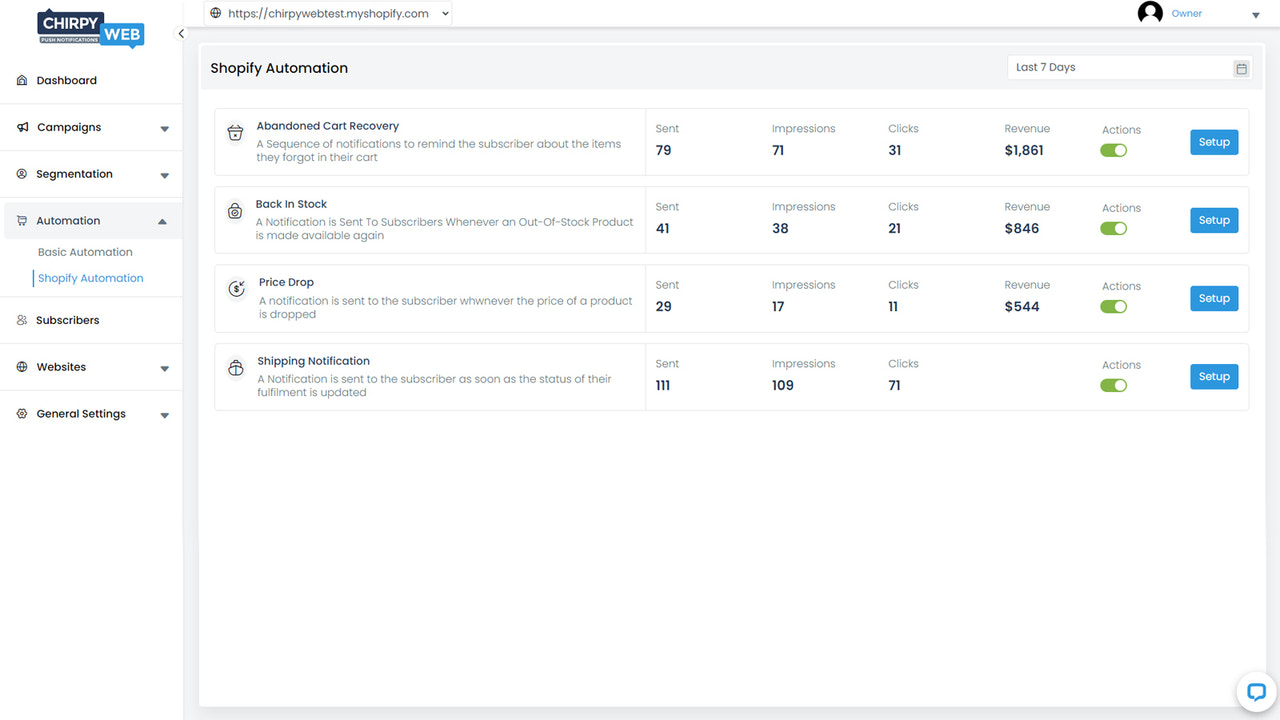The height and width of the screenshot is (720, 1280).
Task: Disable Abandoned Cart Recovery automation
Action: (1113, 150)
